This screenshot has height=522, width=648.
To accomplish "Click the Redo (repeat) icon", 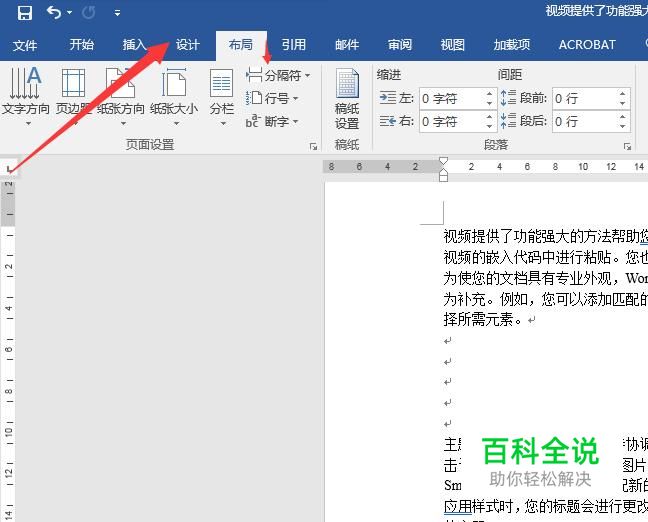I will 88,13.
